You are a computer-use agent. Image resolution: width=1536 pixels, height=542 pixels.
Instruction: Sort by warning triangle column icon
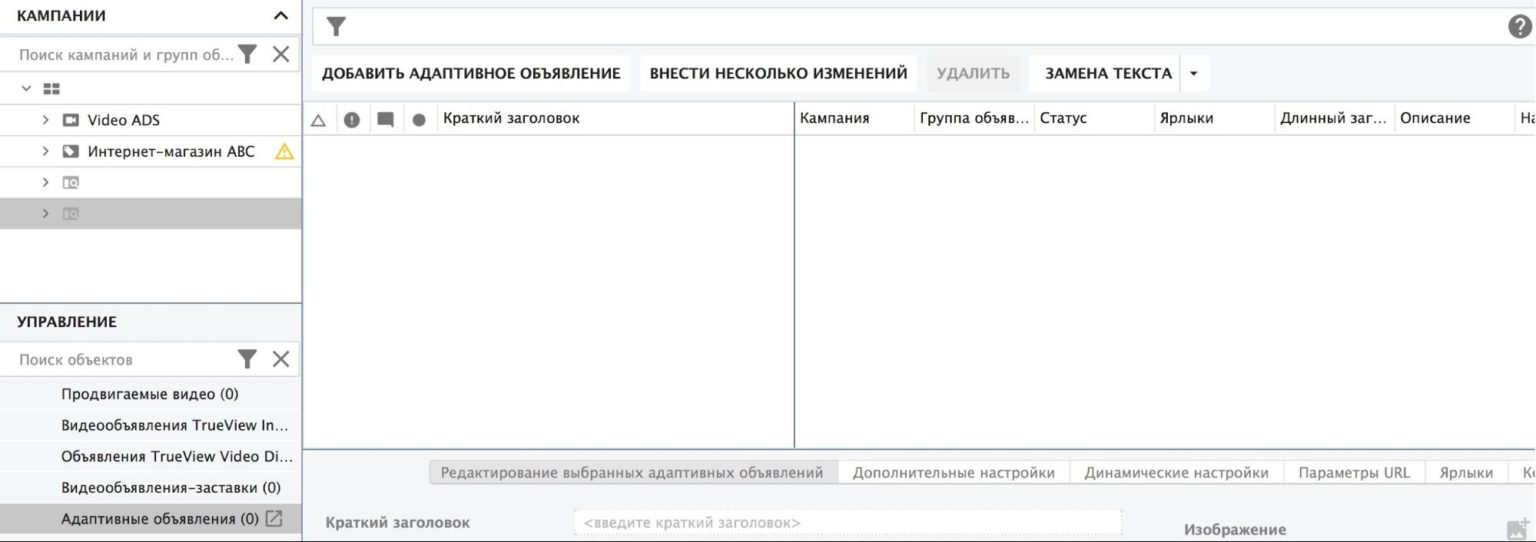[x=319, y=119]
